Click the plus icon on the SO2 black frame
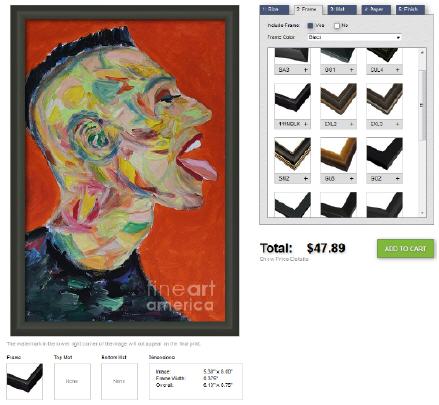 [397, 179]
